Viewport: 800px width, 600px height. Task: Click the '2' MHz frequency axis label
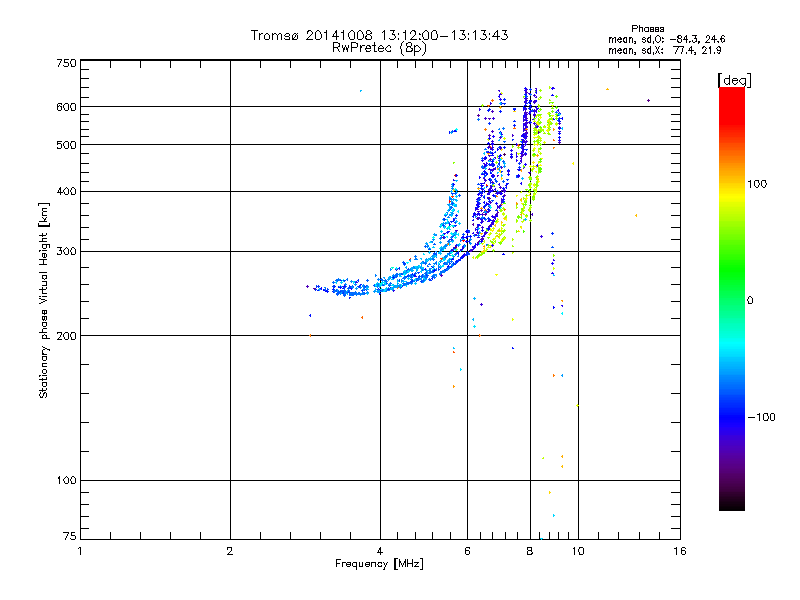tap(230, 551)
